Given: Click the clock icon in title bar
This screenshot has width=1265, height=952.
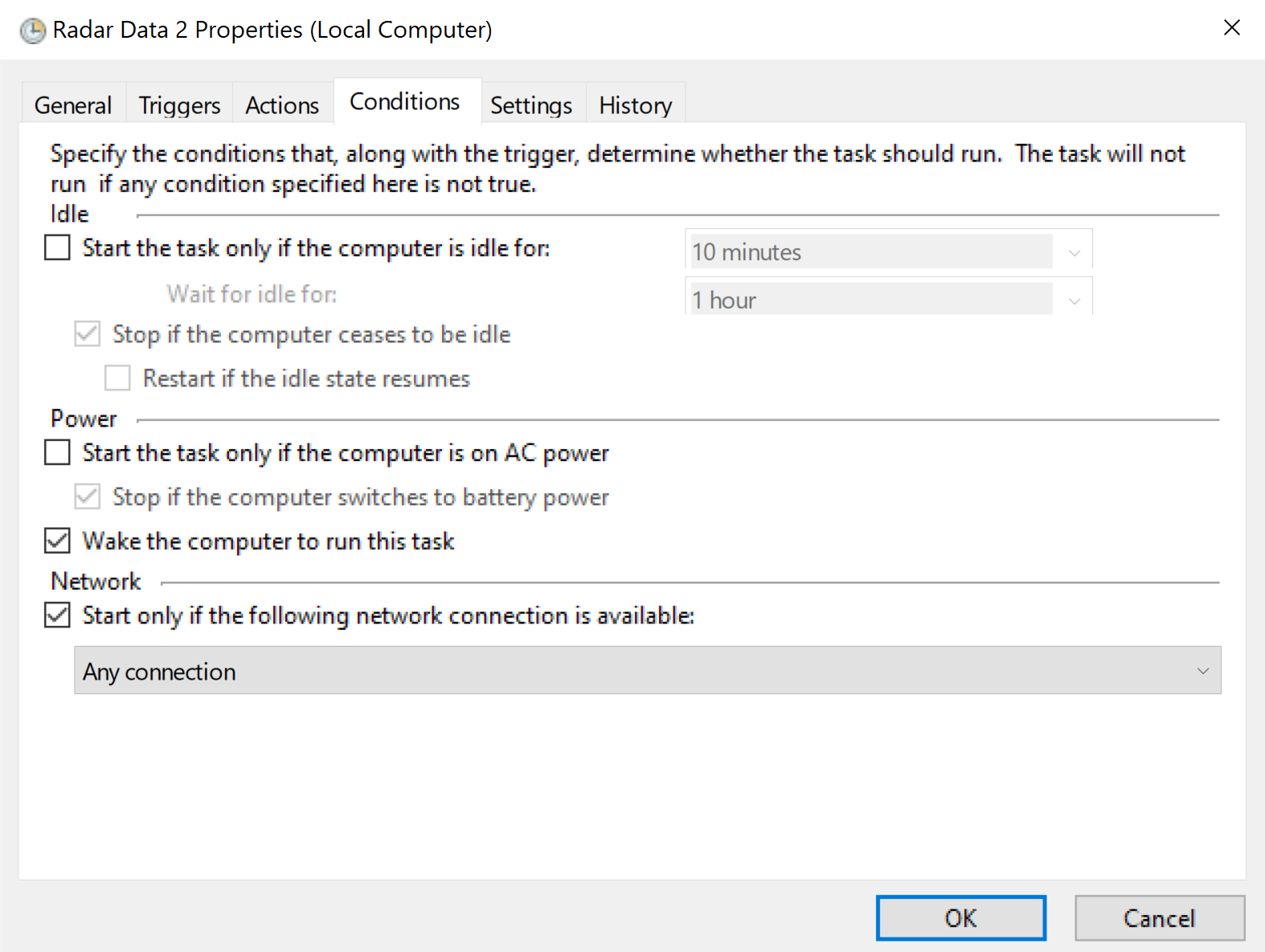Looking at the screenshot, I should tap(33, 31).
